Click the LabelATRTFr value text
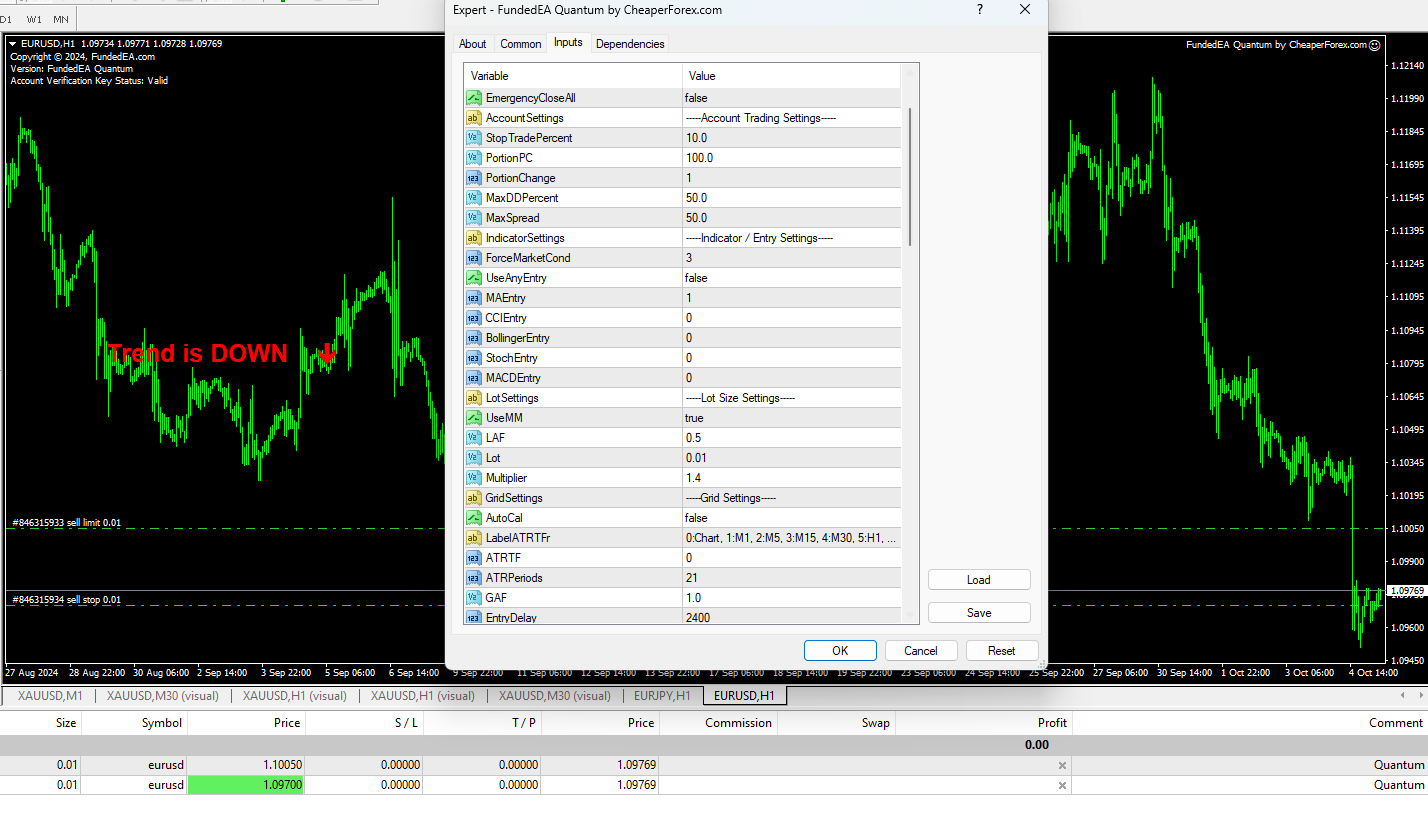 (792, 538)
